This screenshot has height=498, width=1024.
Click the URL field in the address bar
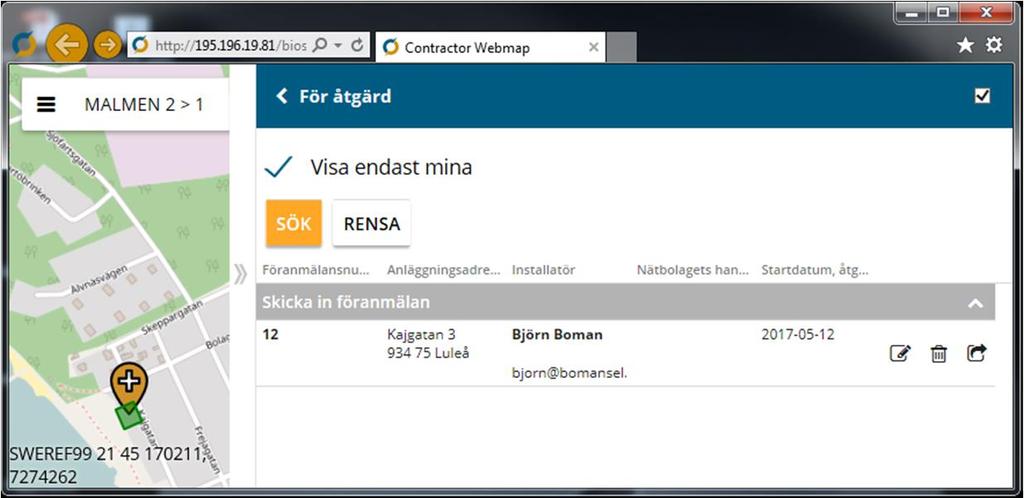(231, 46)
